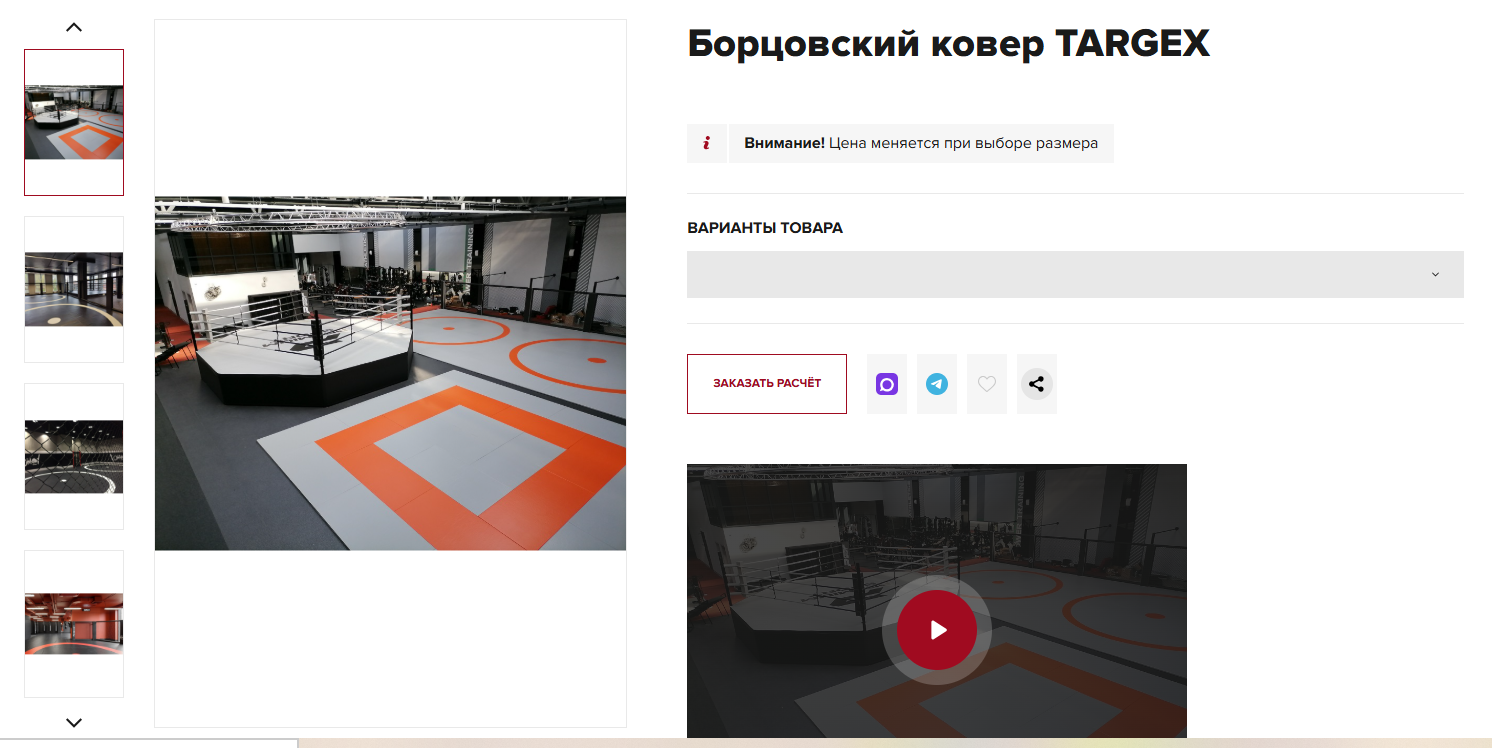Click the notice Цена меняется при выборе размера
The height and width of the screenshot is (748, 1492).
pos(964,143)
